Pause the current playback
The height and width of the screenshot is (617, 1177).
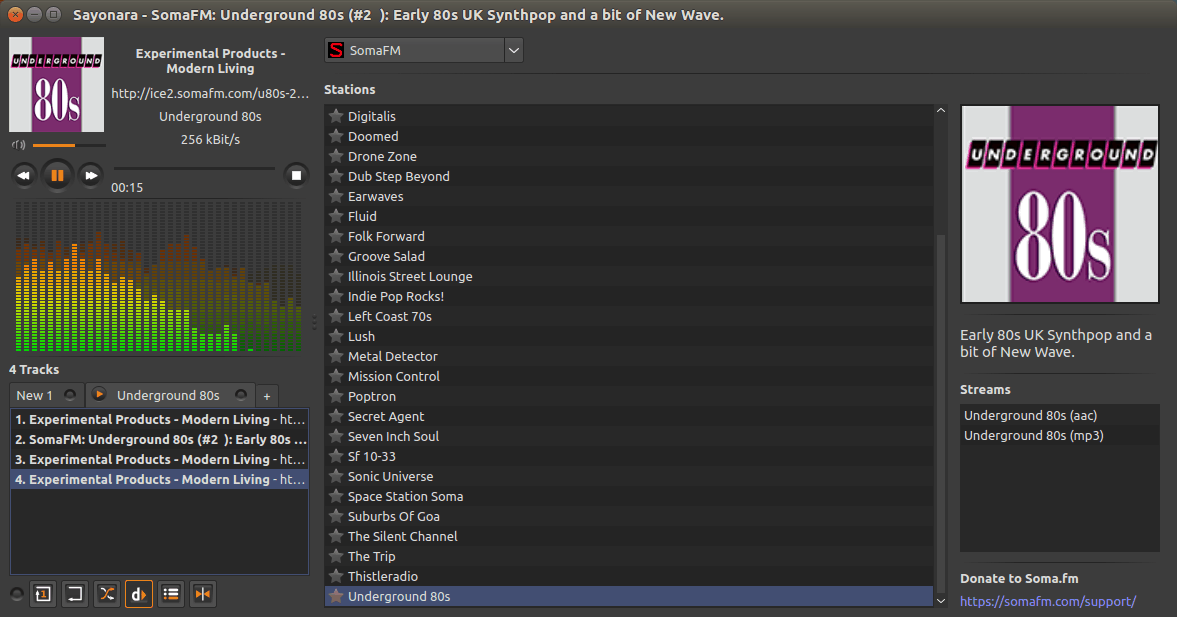pos(57,176)
